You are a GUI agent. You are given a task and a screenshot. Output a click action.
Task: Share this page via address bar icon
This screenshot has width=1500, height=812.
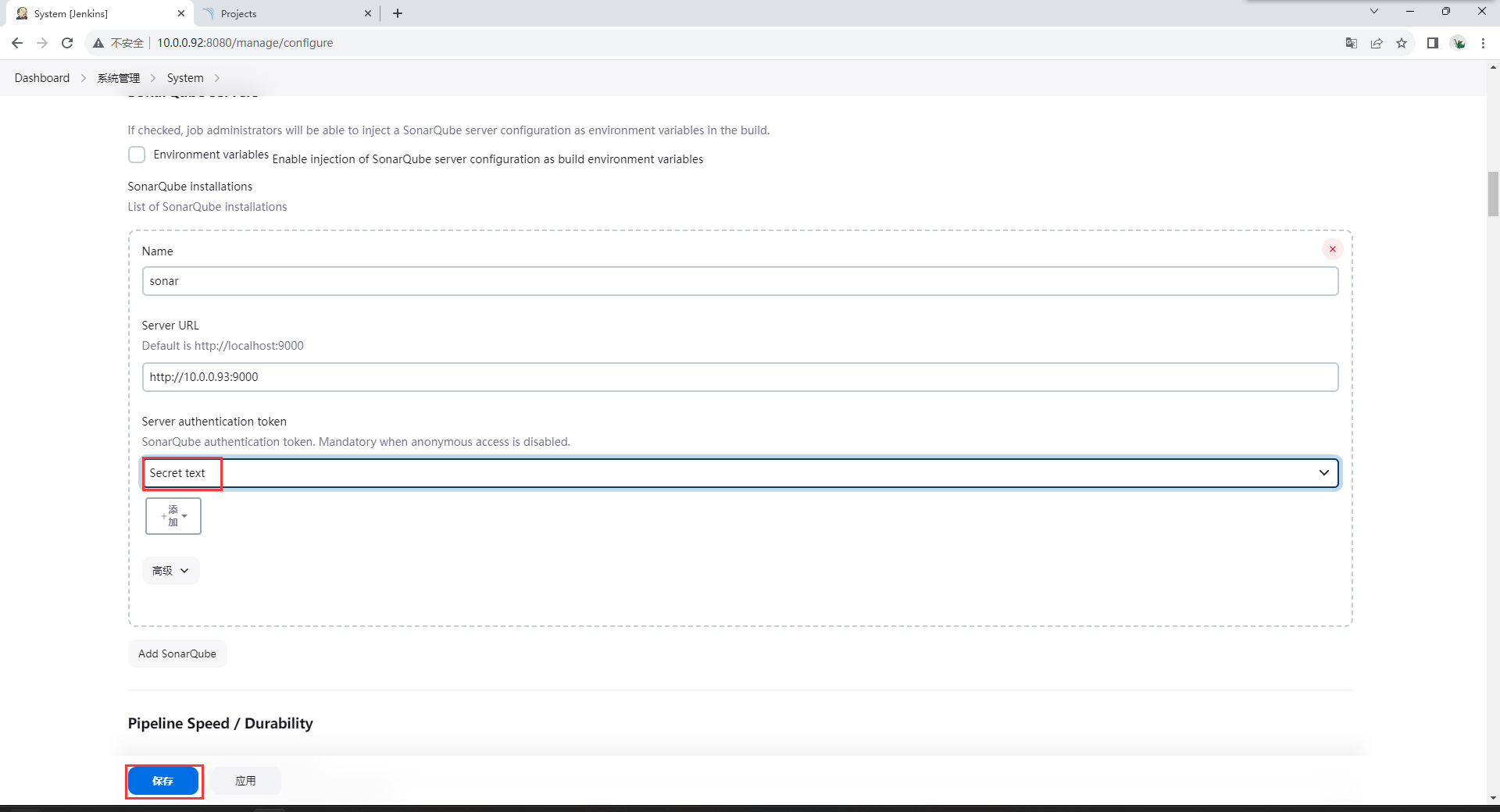1377,43
